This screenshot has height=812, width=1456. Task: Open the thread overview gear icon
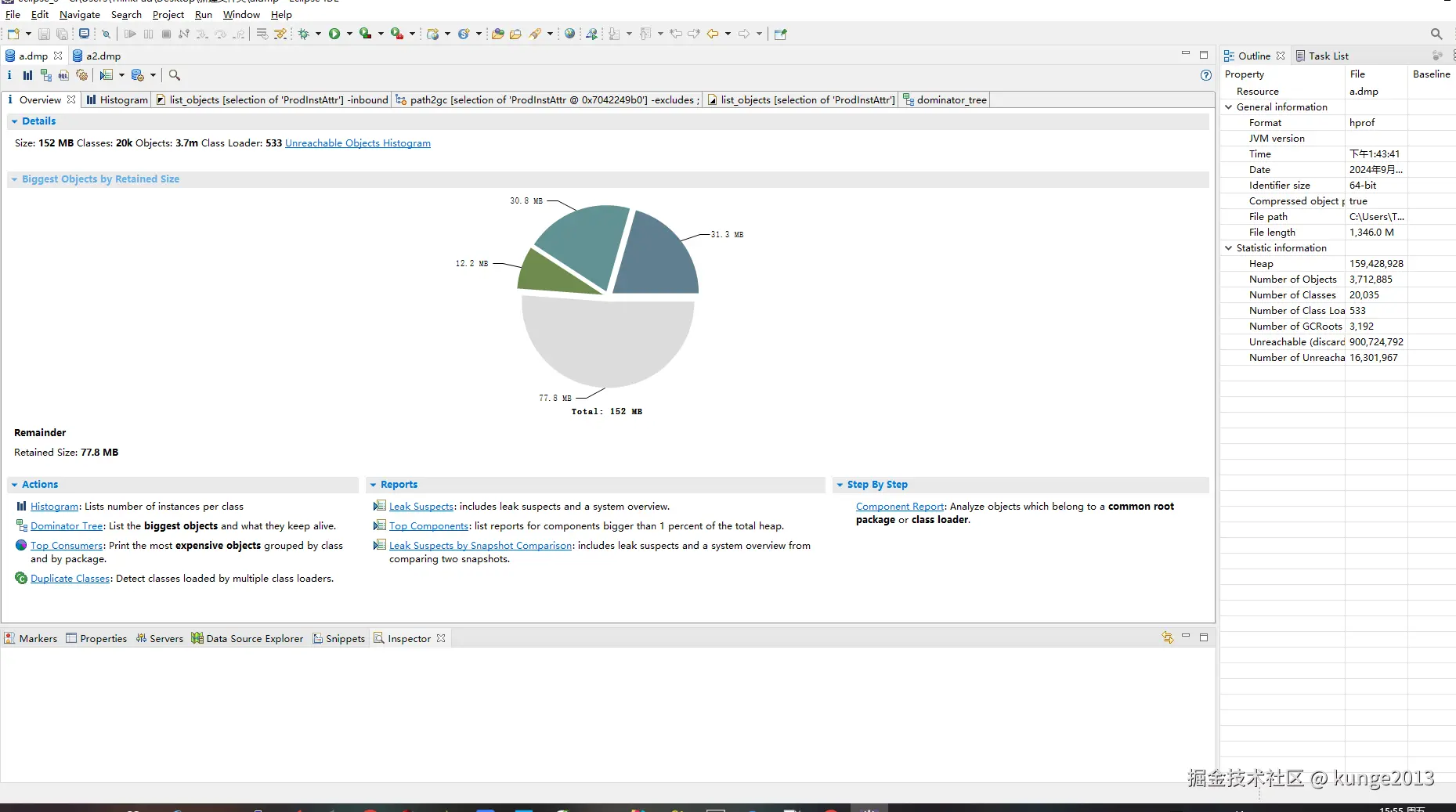(81, 75)
